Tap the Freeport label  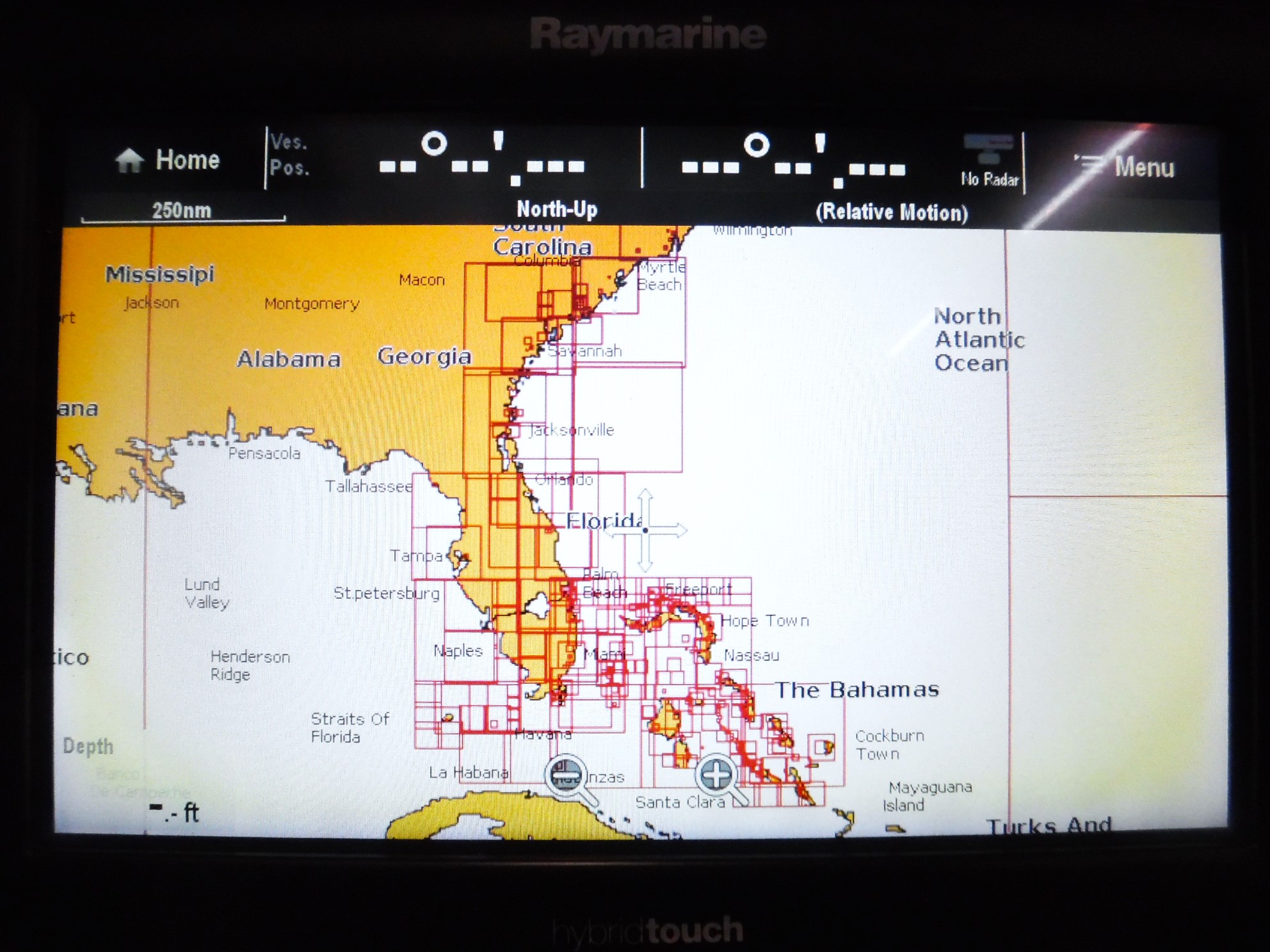click(x=698, y=589)
